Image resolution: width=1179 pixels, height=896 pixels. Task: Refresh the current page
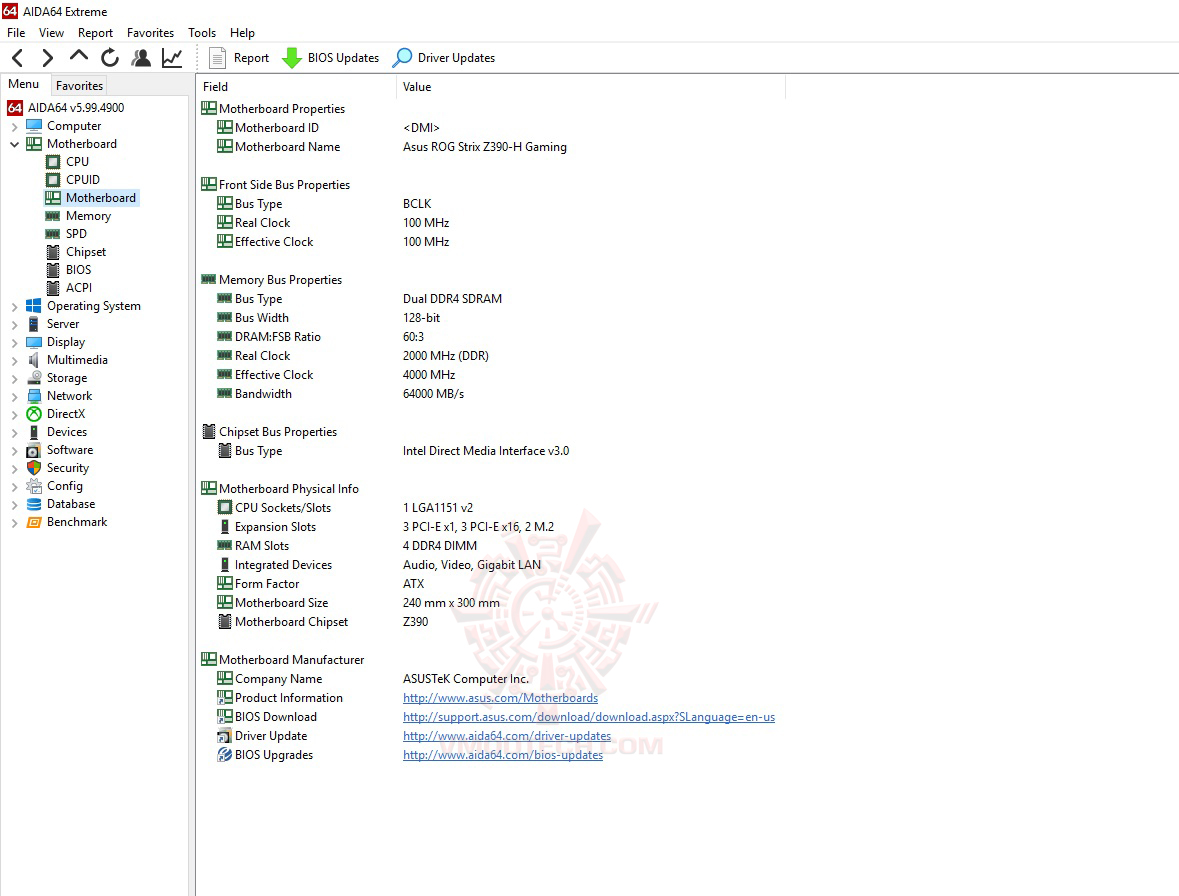point(110,58)
